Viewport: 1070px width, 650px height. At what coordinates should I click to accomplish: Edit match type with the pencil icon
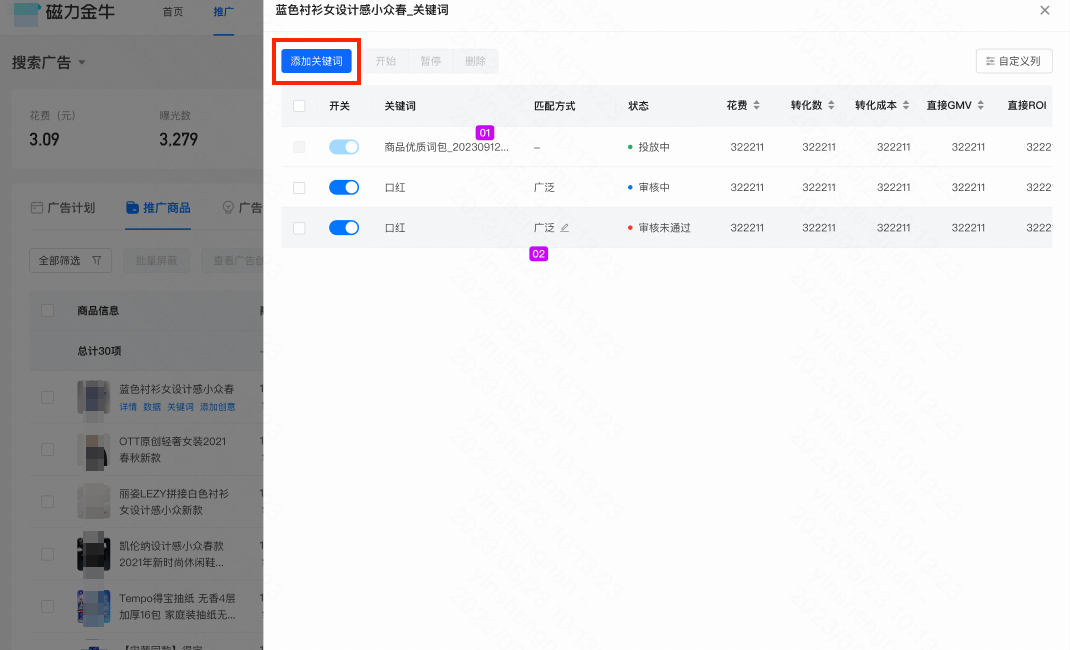click(x=564, y=228)
